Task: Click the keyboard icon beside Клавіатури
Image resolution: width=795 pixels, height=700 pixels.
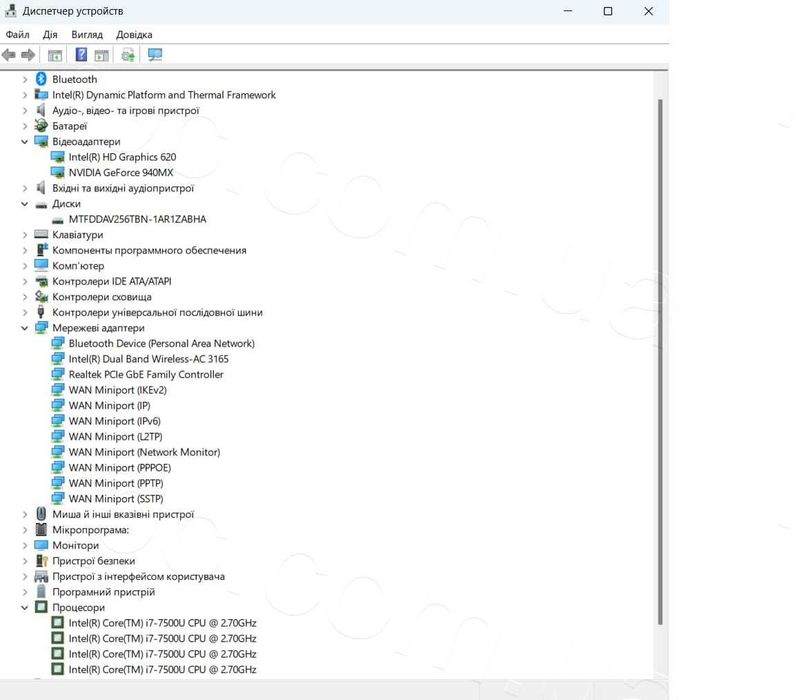Action: click(41, 234)
